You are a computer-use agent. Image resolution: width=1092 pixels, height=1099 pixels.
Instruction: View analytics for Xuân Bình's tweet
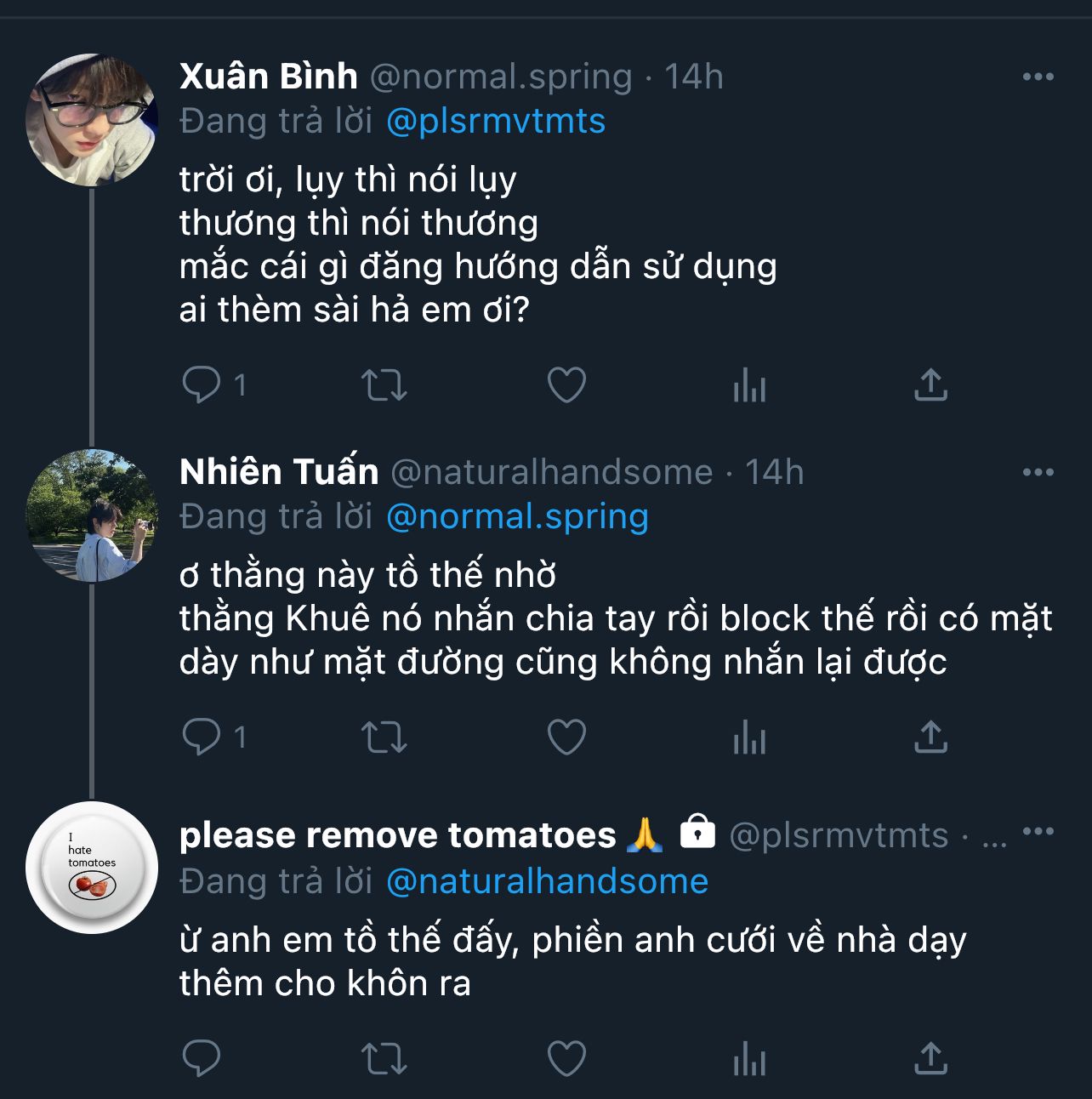[x=749, y=385]
